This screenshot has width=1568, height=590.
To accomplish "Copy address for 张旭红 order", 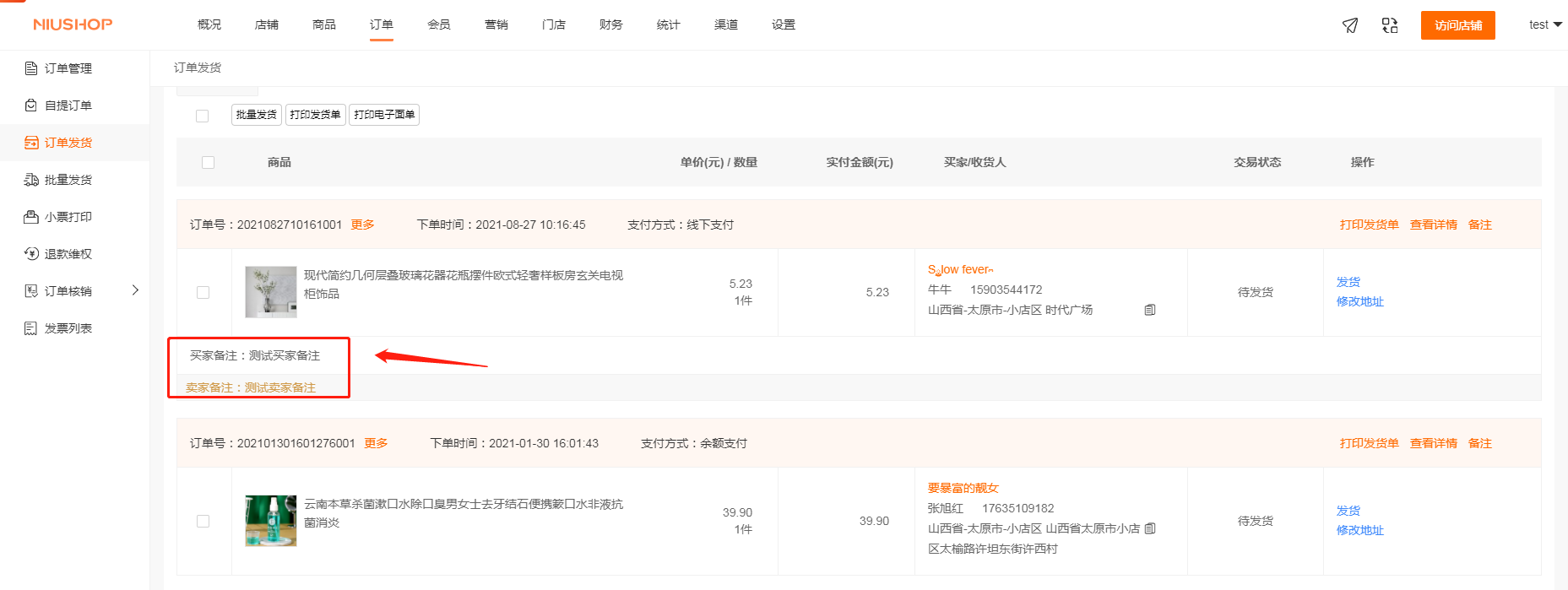I will point(1150,528).
